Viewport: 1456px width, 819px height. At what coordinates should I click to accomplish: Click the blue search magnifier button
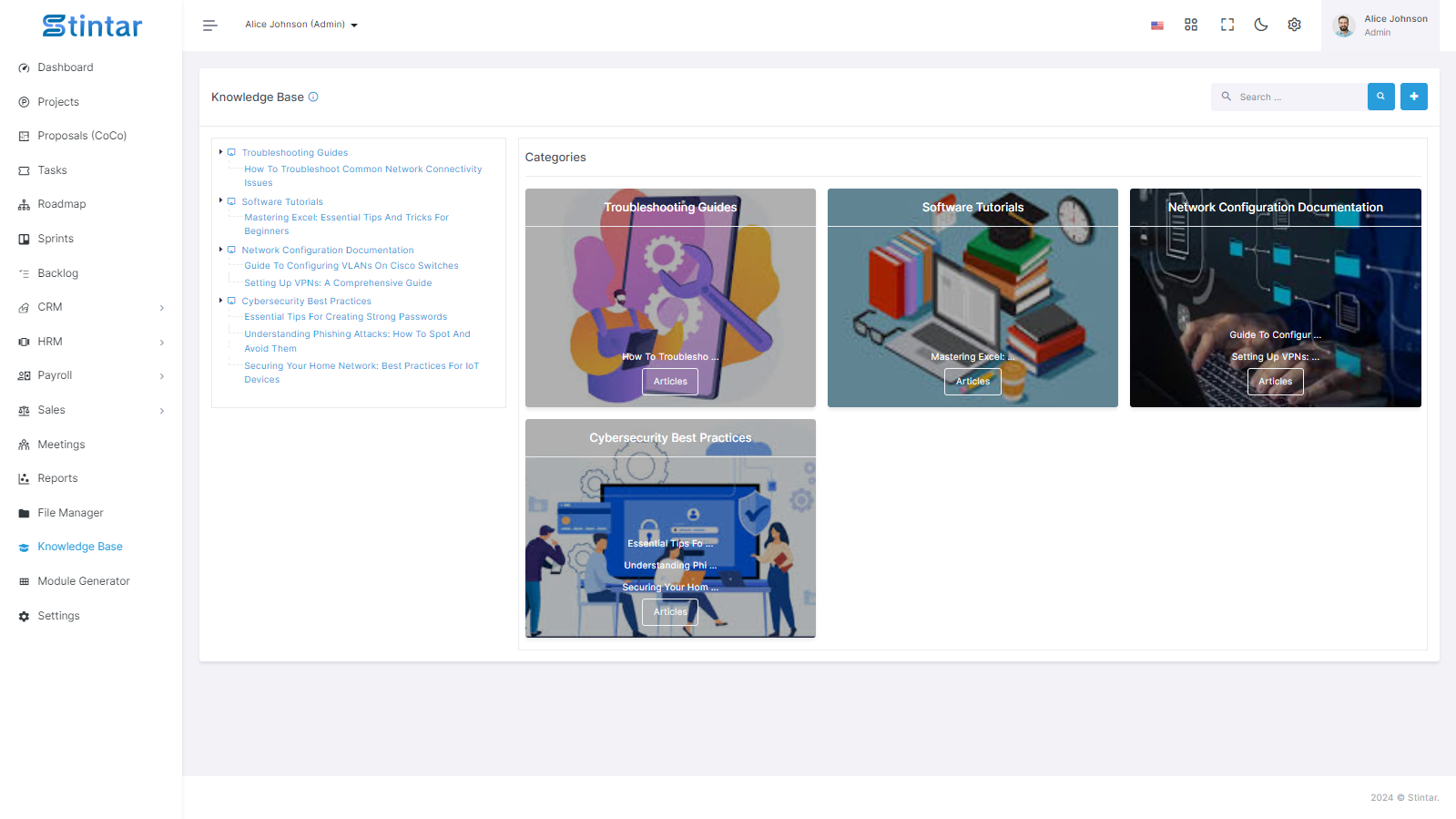1380,97
